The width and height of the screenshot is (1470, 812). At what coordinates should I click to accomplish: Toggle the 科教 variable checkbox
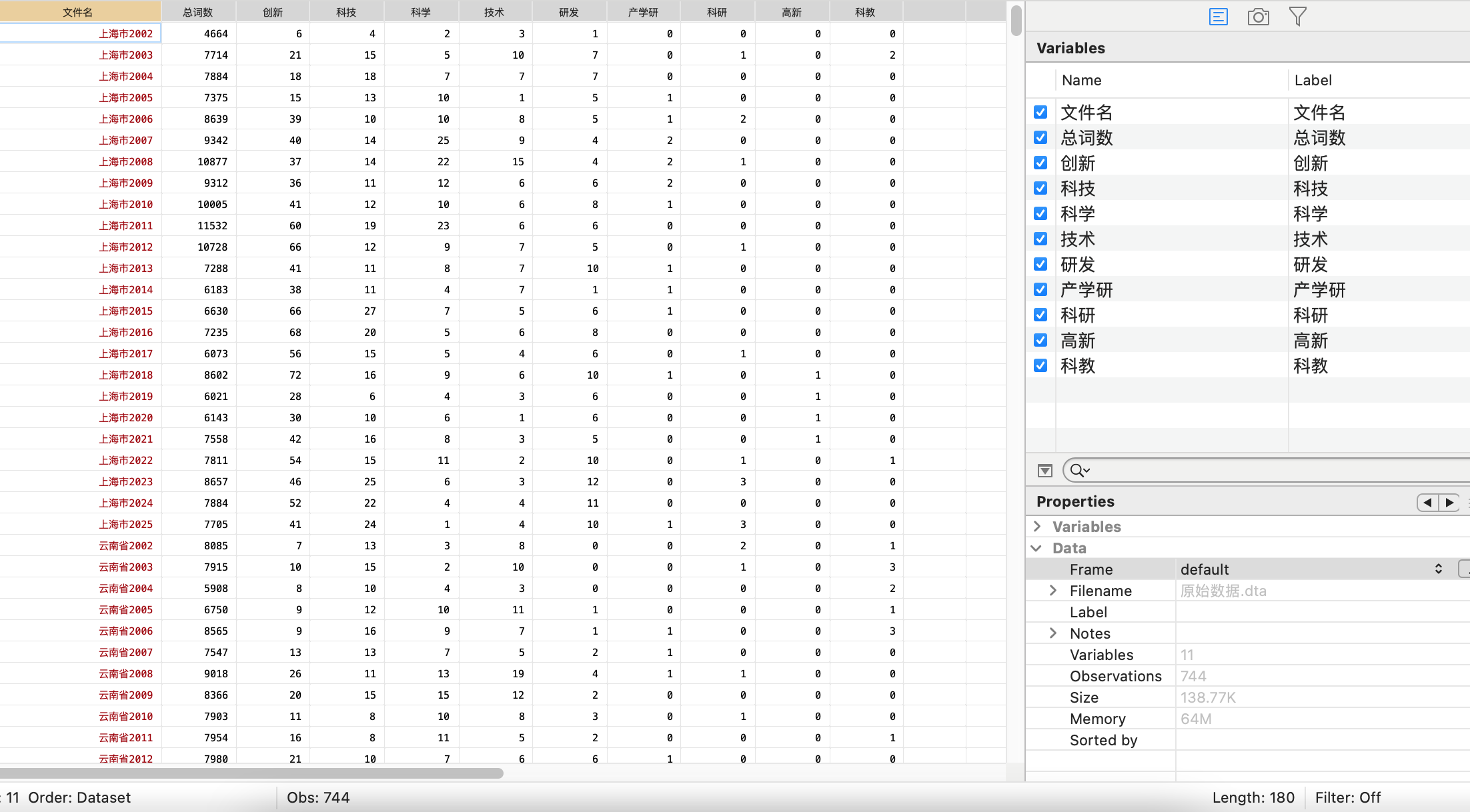1040,365
